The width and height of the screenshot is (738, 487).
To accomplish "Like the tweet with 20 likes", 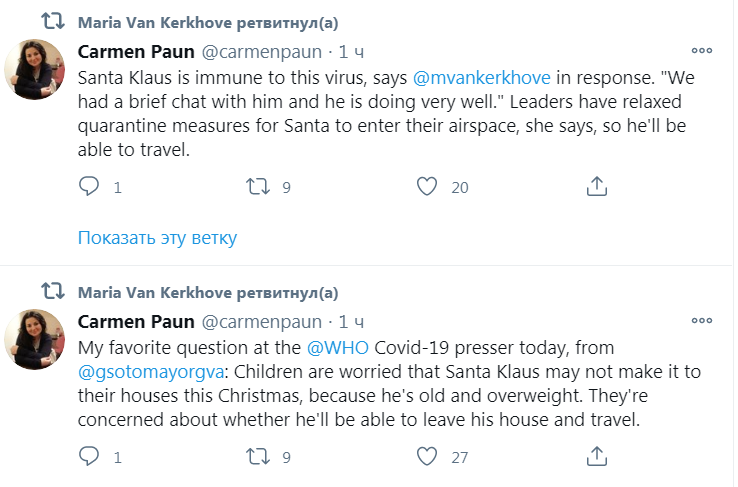I will click(428, 186).
